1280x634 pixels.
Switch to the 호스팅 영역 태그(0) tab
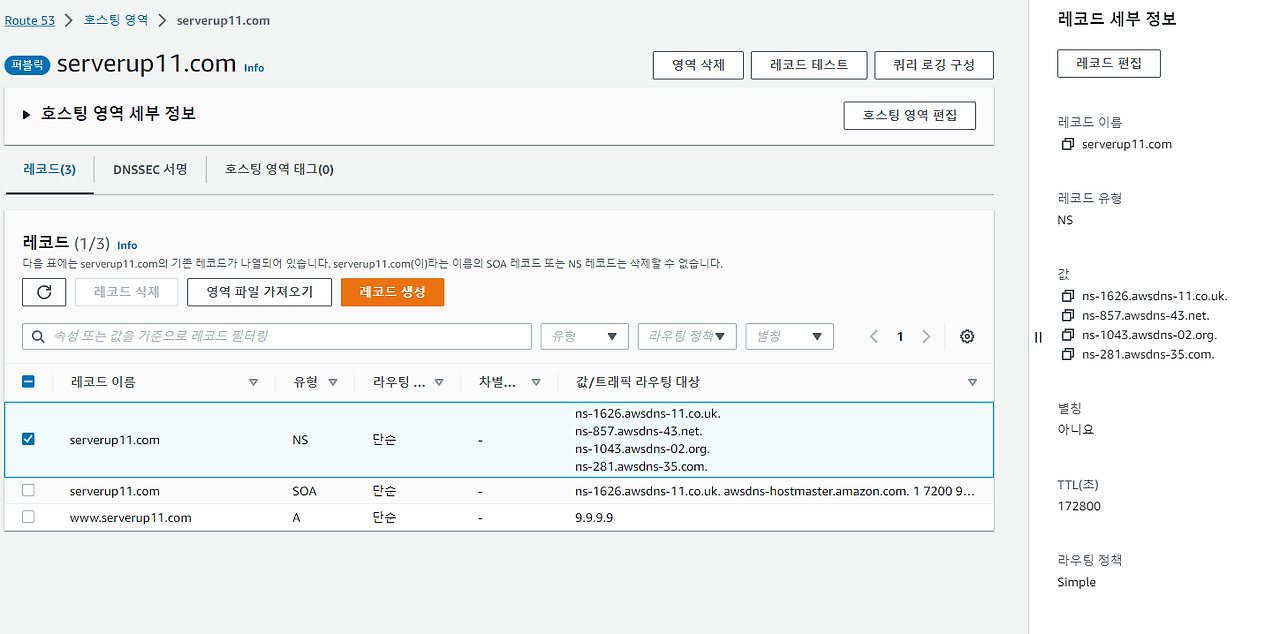279,169
